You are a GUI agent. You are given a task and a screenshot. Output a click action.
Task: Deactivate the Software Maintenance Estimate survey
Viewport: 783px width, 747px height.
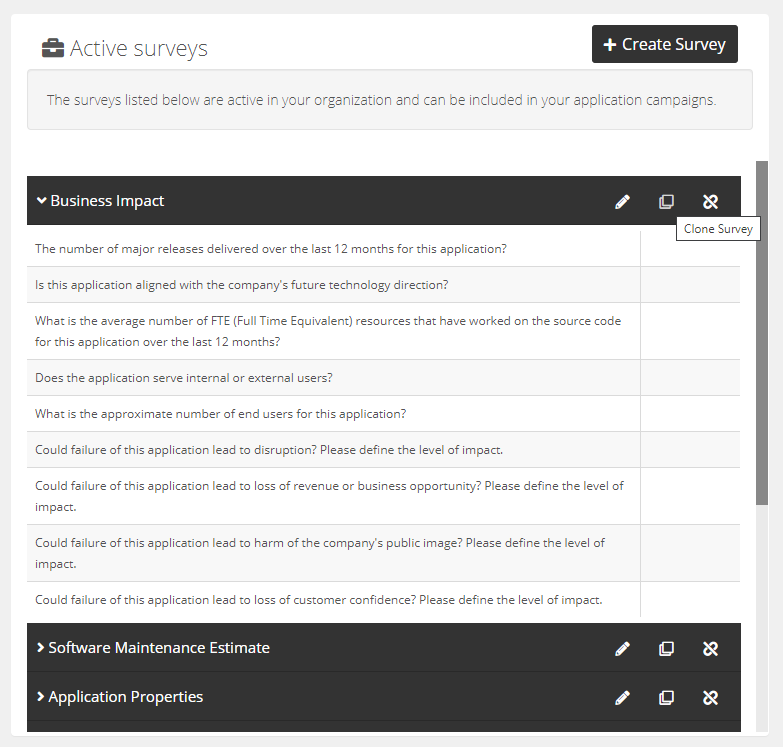pyautogui.click(x=710, y=649)
